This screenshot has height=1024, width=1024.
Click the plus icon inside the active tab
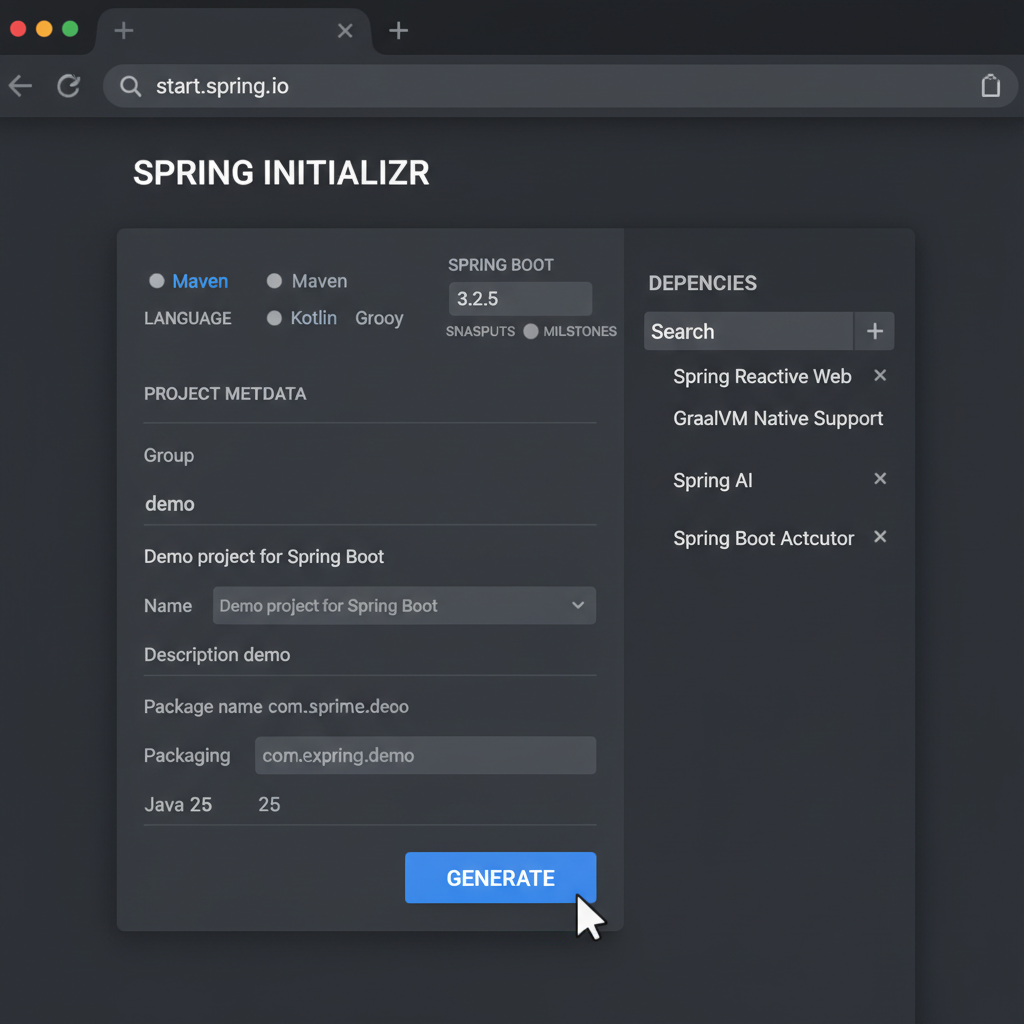[x=123, y=31]
